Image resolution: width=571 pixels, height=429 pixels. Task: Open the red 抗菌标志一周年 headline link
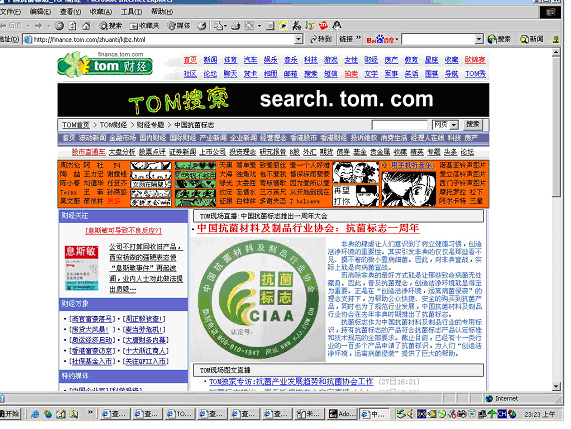point(308,228)
